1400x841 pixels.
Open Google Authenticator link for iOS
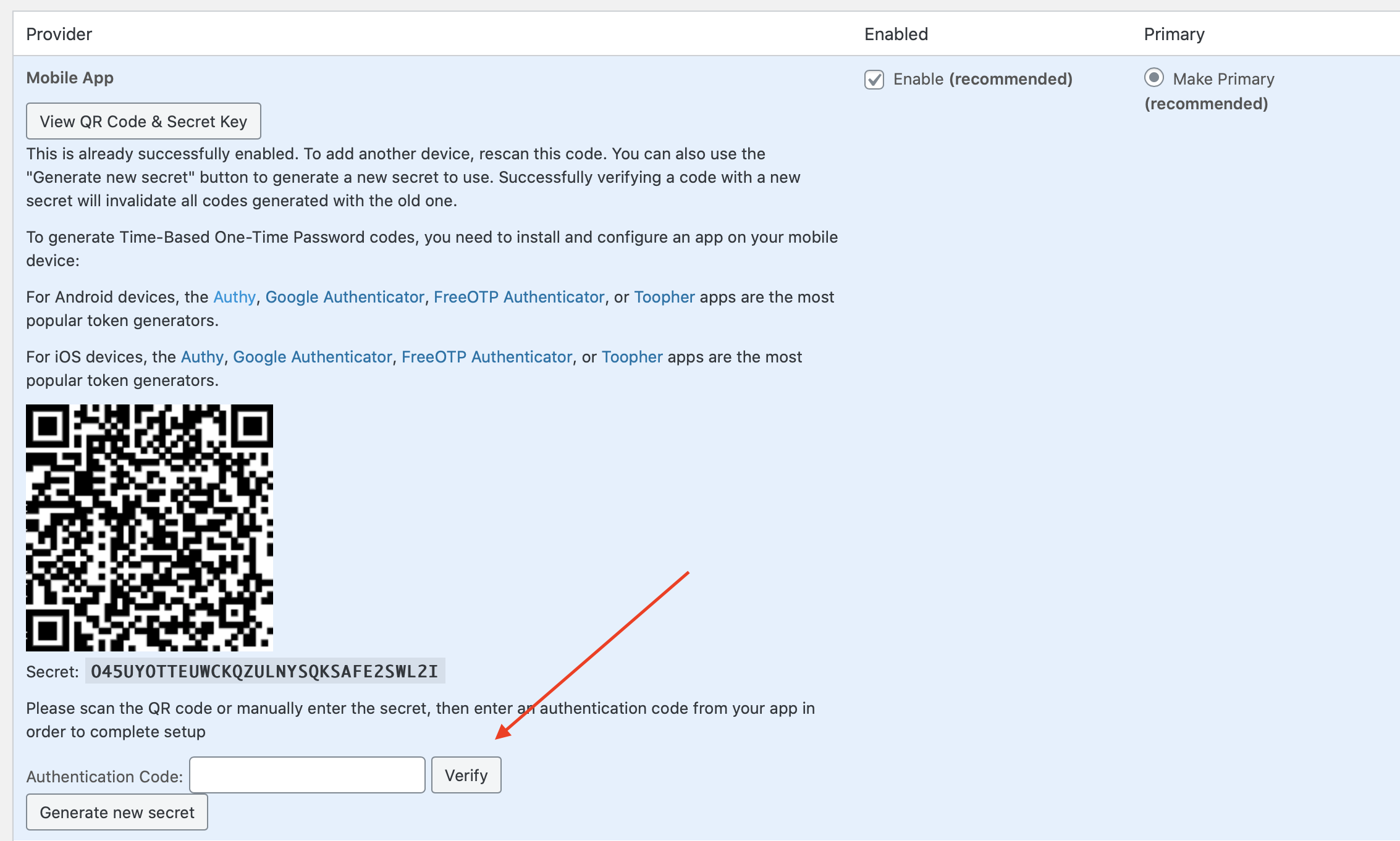tap(313, 357)
